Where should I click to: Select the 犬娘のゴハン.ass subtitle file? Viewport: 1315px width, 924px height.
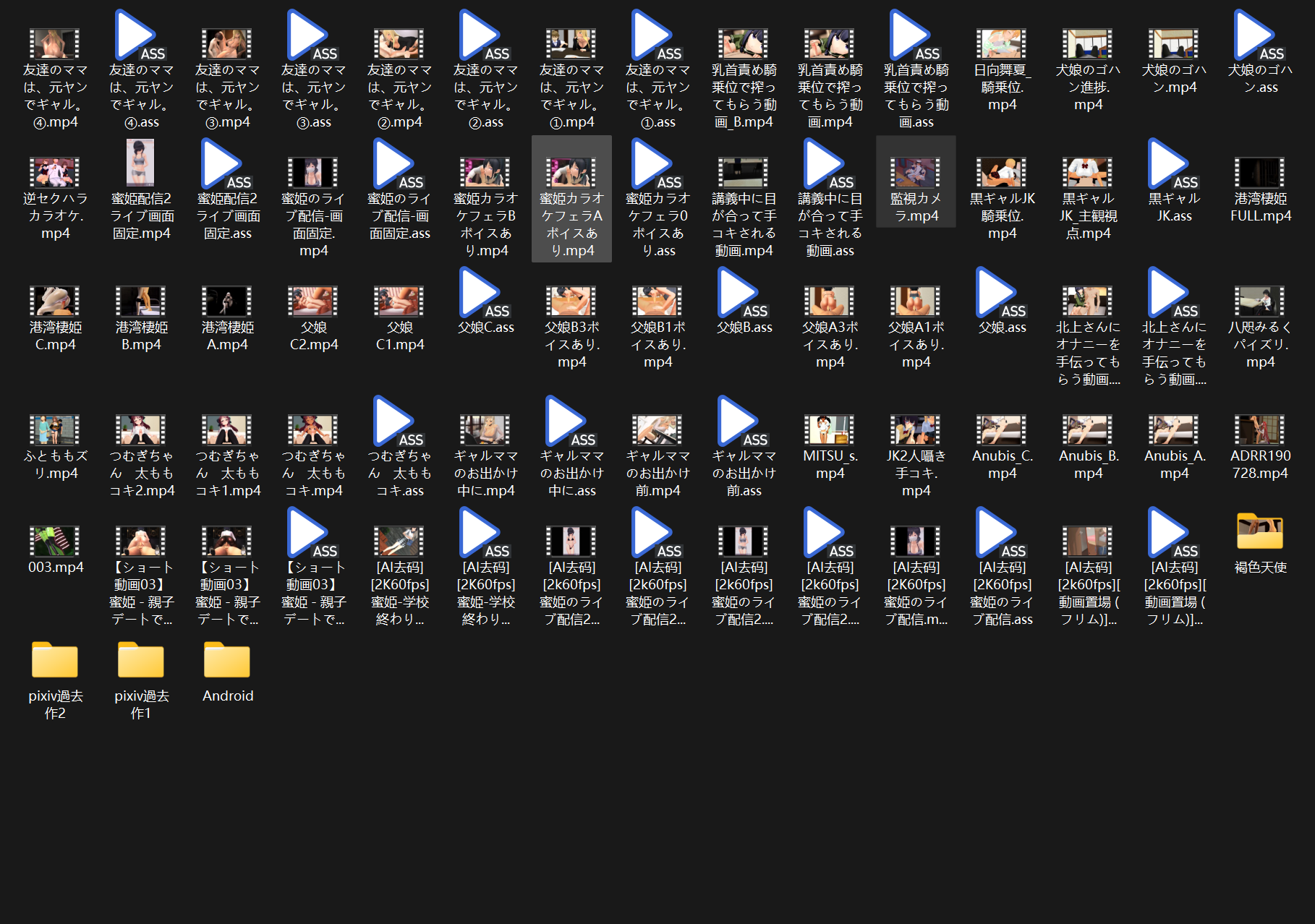click(x=1260, y=53)
